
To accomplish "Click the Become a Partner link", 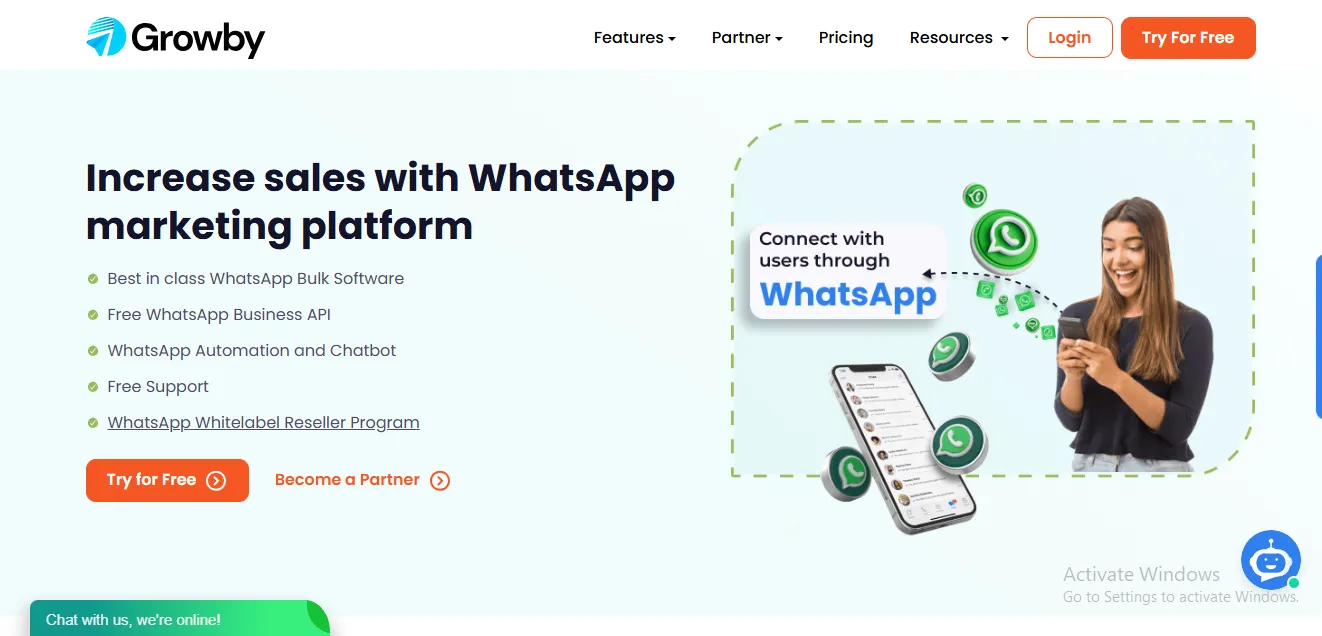I will [x=347, y=480].
